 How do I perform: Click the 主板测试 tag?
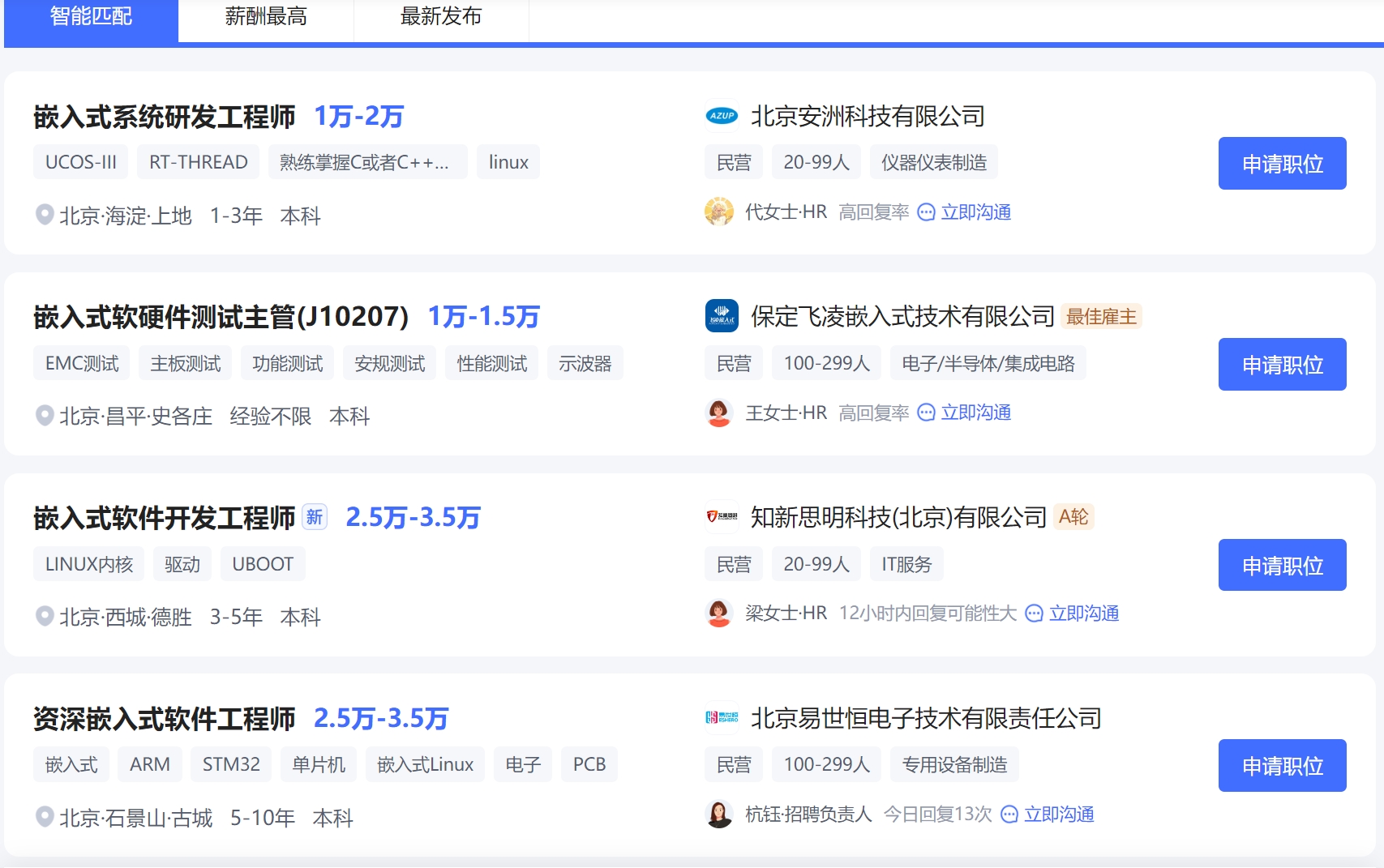[x=186, y=363]
